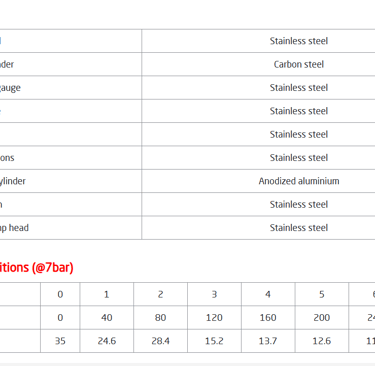Select the cell showing 13.7
The height and width of the screenshot is (366, 375).
pyautogui.click(x=268, y=341)
